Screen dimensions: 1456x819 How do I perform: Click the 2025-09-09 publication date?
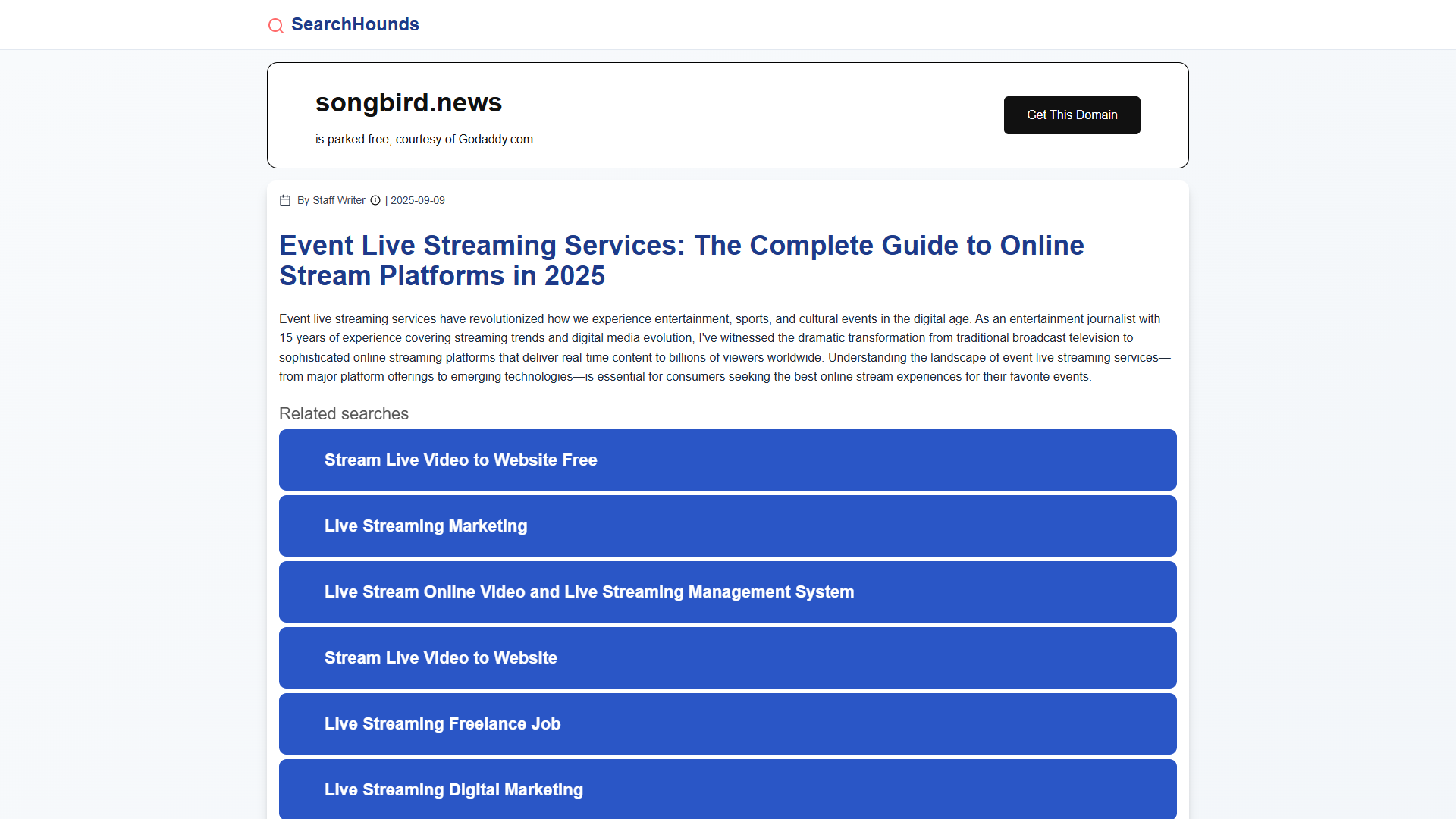tap(418, 200)
